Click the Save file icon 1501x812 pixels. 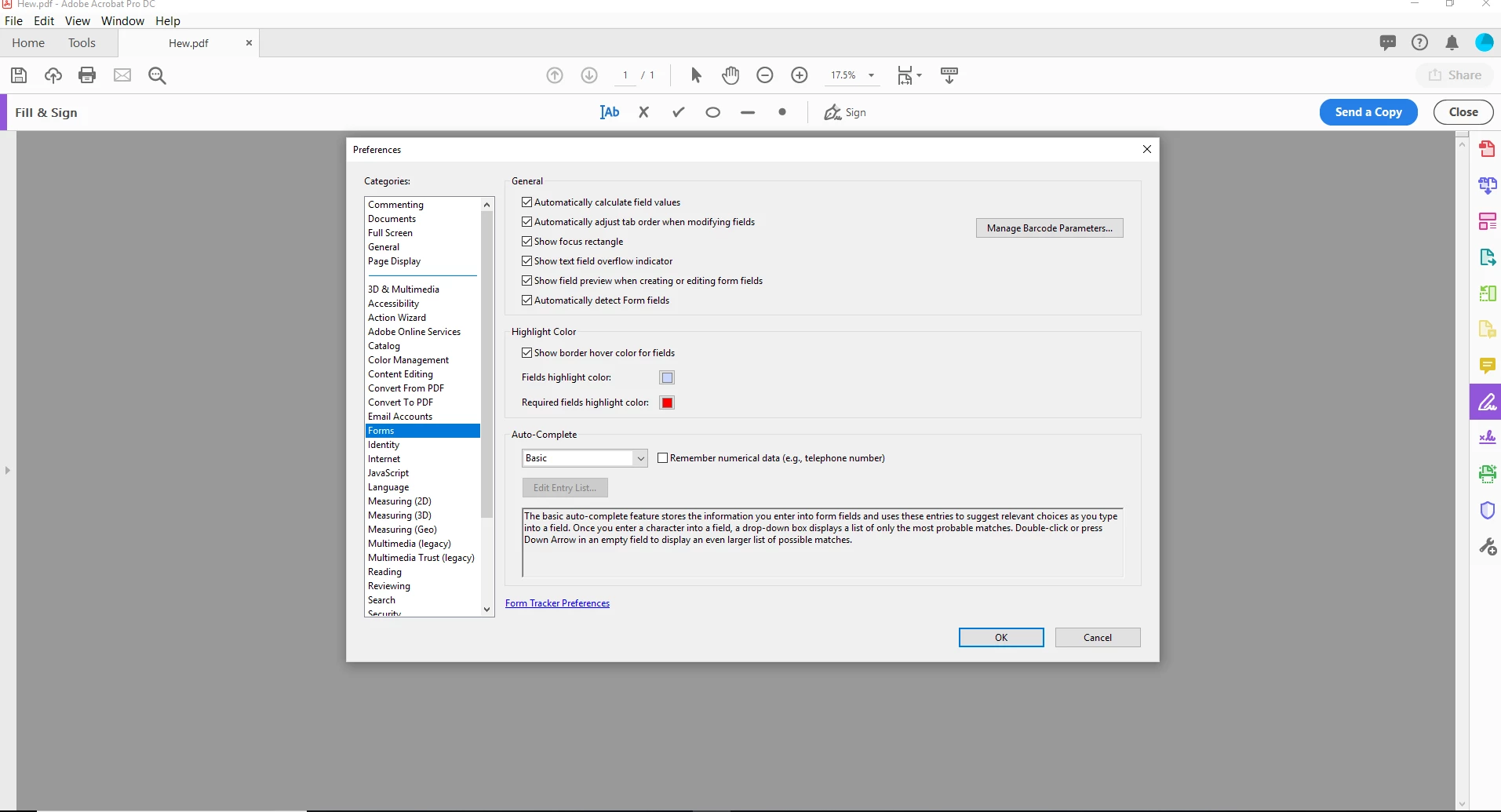click(19, 75)
